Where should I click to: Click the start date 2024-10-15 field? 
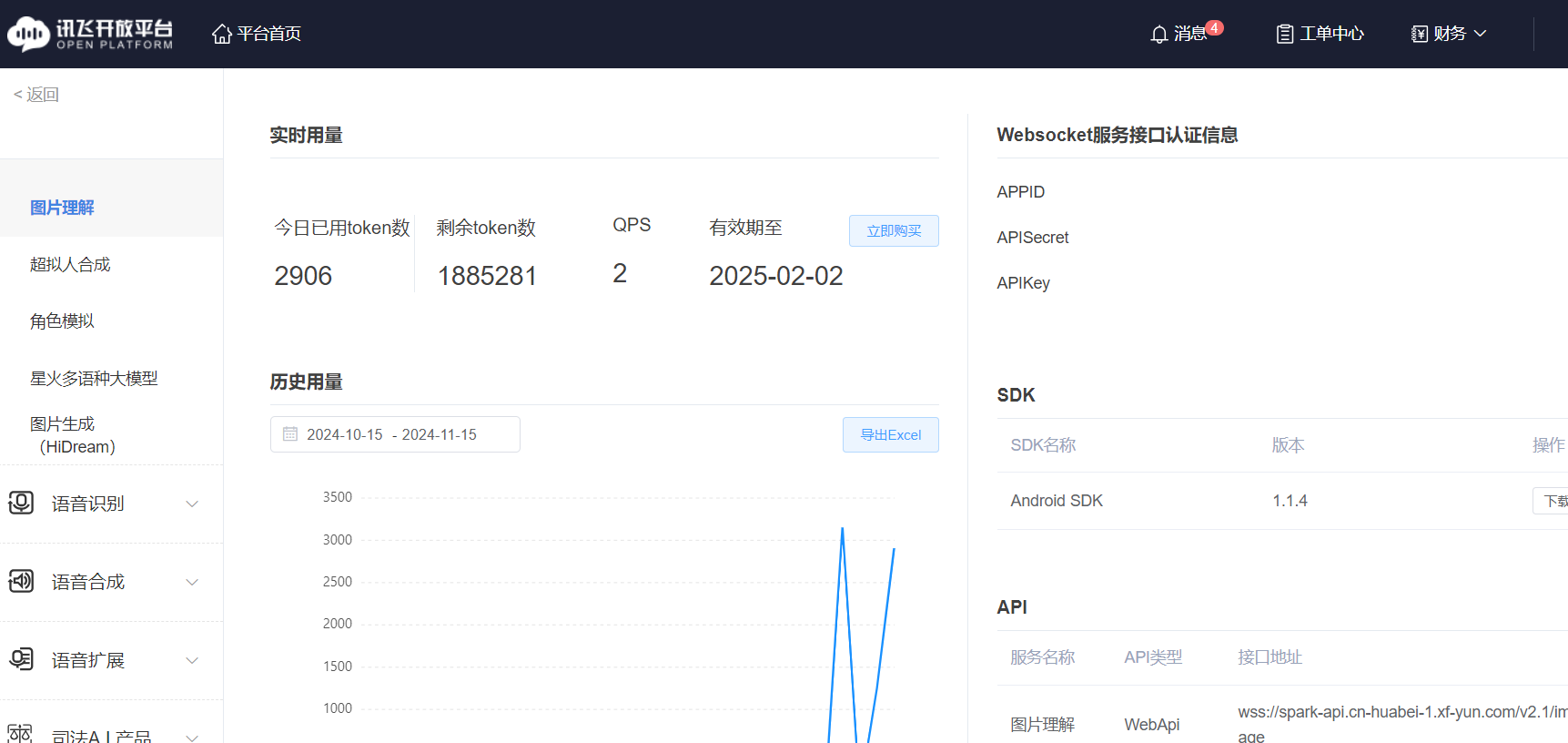345,434
